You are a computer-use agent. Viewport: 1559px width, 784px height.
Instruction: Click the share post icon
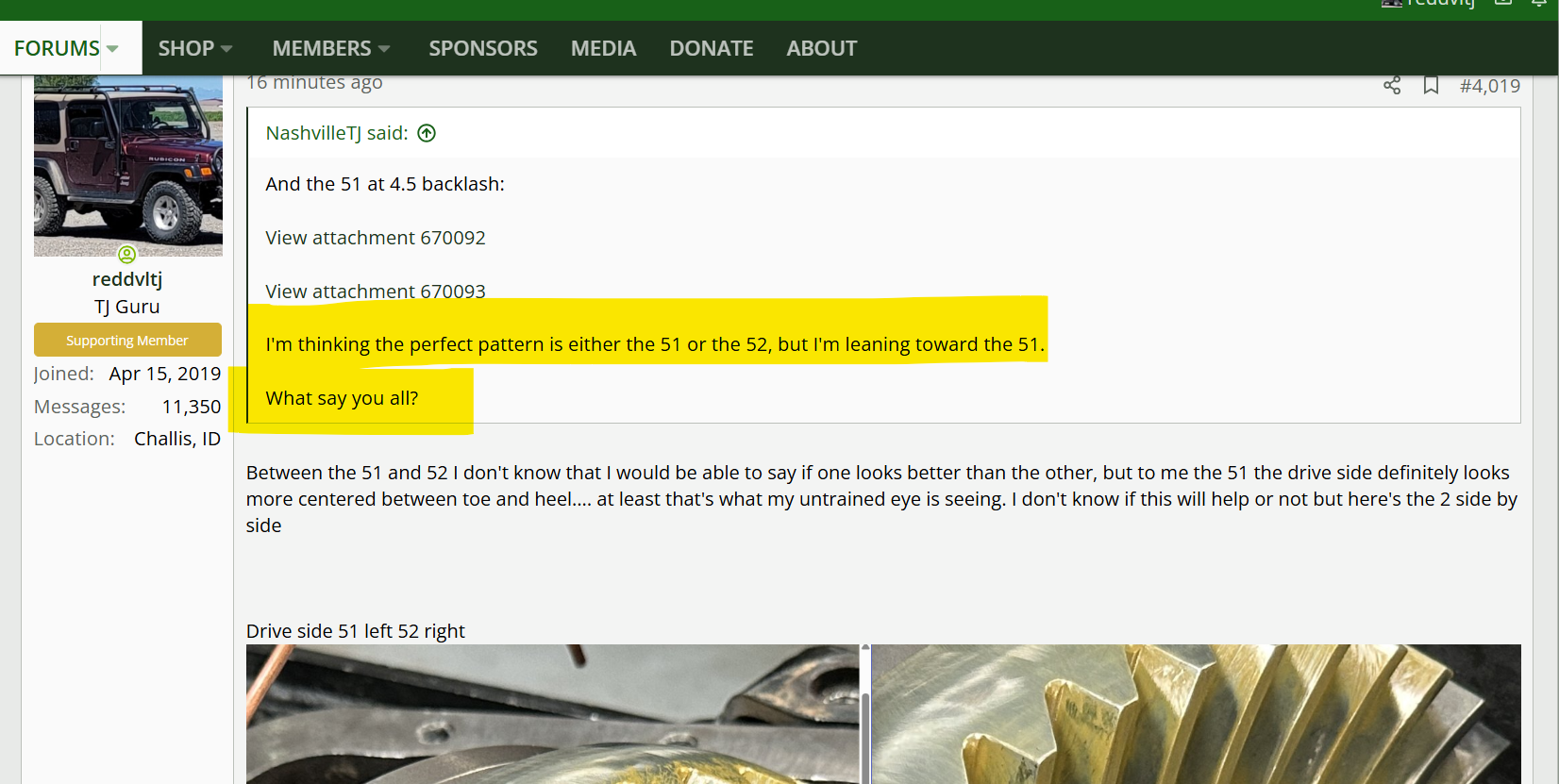coord(1391,86)
